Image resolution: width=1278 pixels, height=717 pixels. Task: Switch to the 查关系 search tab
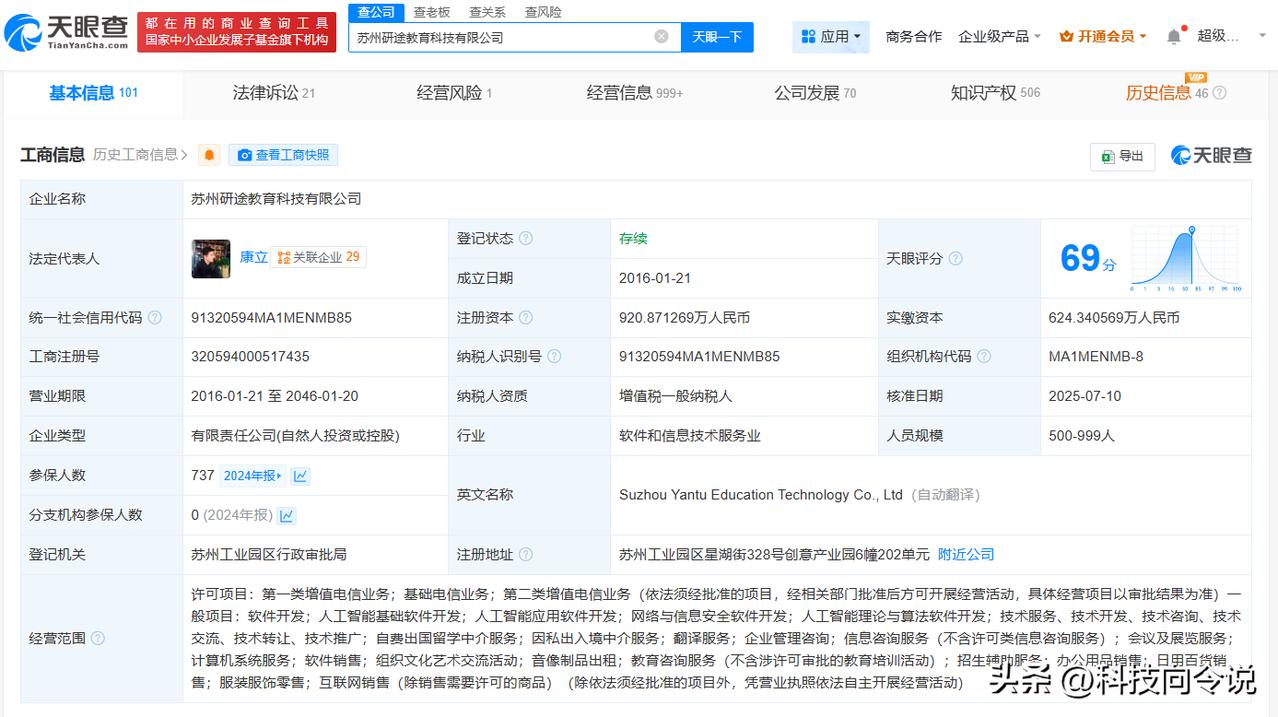point(487,12)
